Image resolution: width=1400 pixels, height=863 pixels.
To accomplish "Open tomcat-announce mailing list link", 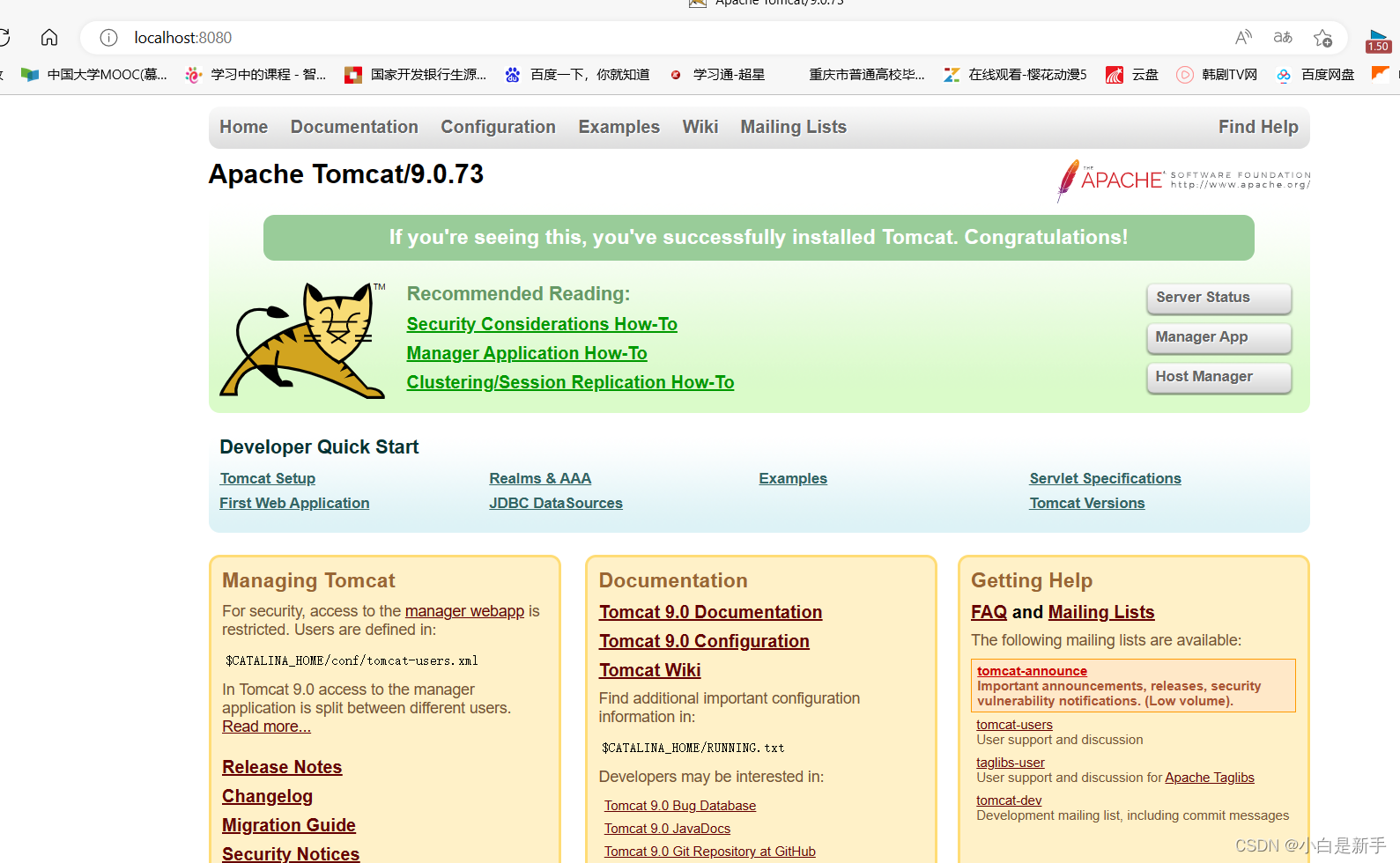I will 1032,671.
